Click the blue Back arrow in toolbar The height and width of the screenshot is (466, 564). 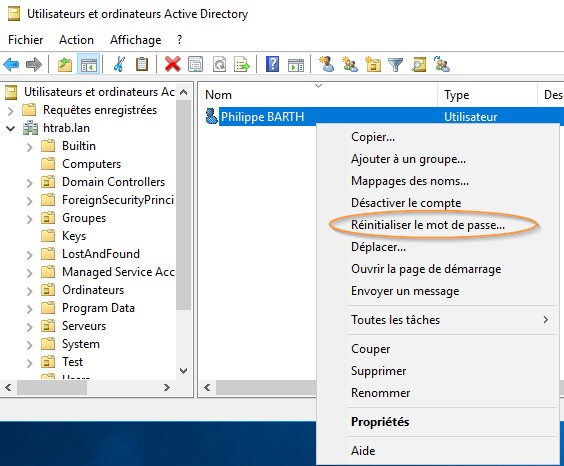click(x=11, y=65)
